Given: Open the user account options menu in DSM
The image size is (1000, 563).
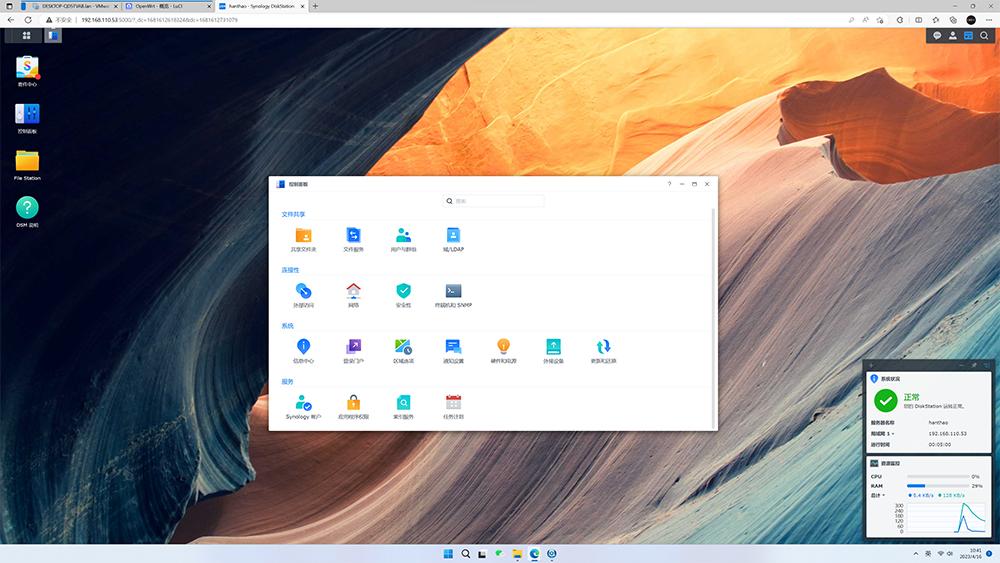Looking at the screenshot, I should pyautogui.click(x=953, y=35).
